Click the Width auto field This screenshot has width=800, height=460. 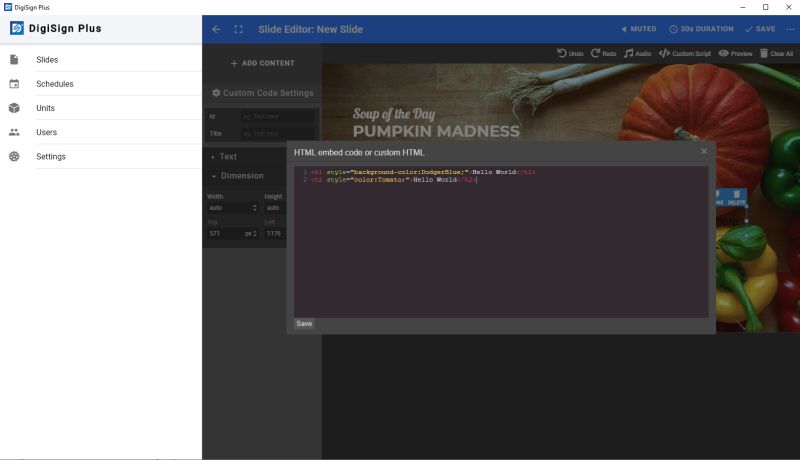(229, 208)
